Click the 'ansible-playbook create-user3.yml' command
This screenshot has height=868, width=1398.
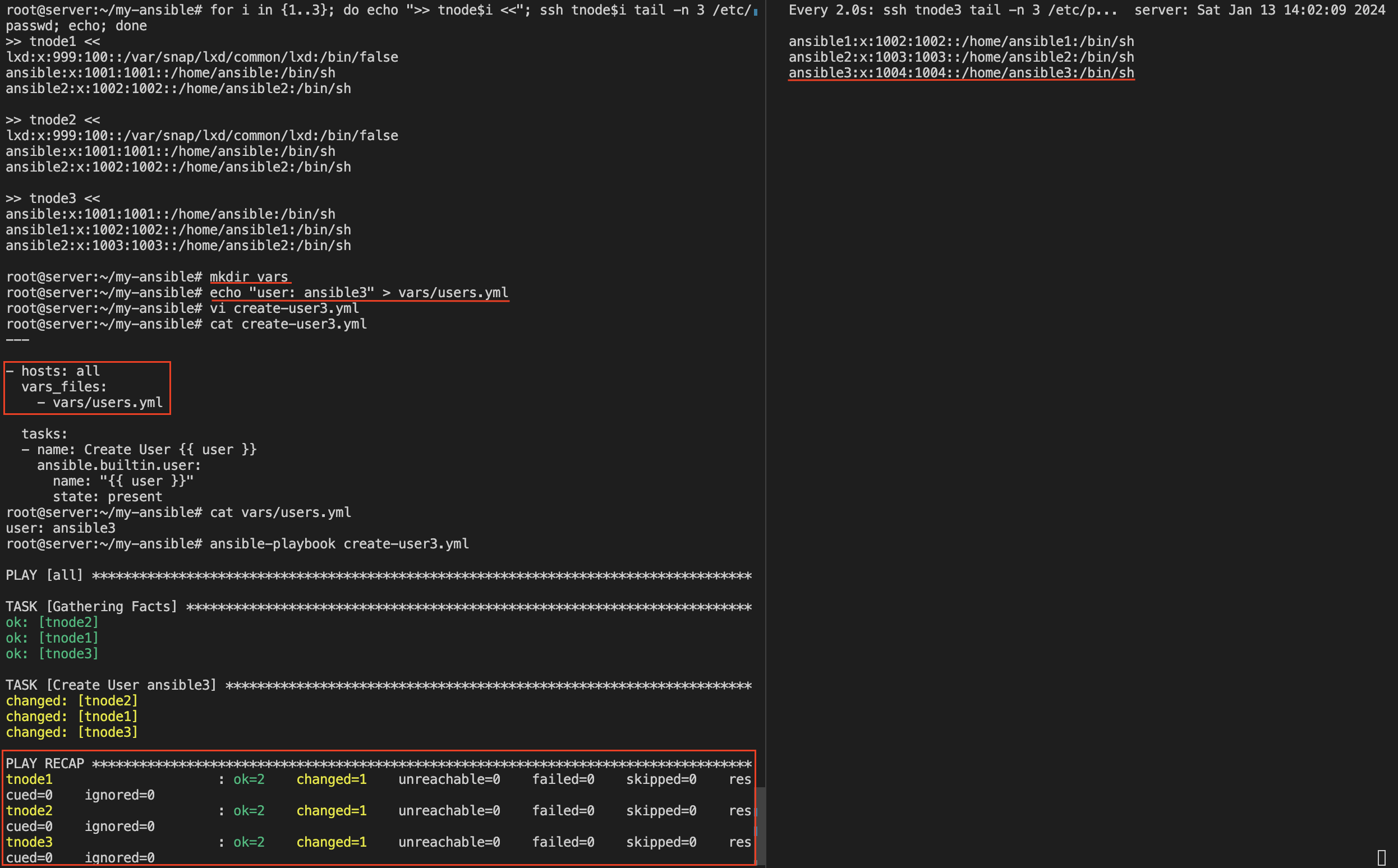339,544
